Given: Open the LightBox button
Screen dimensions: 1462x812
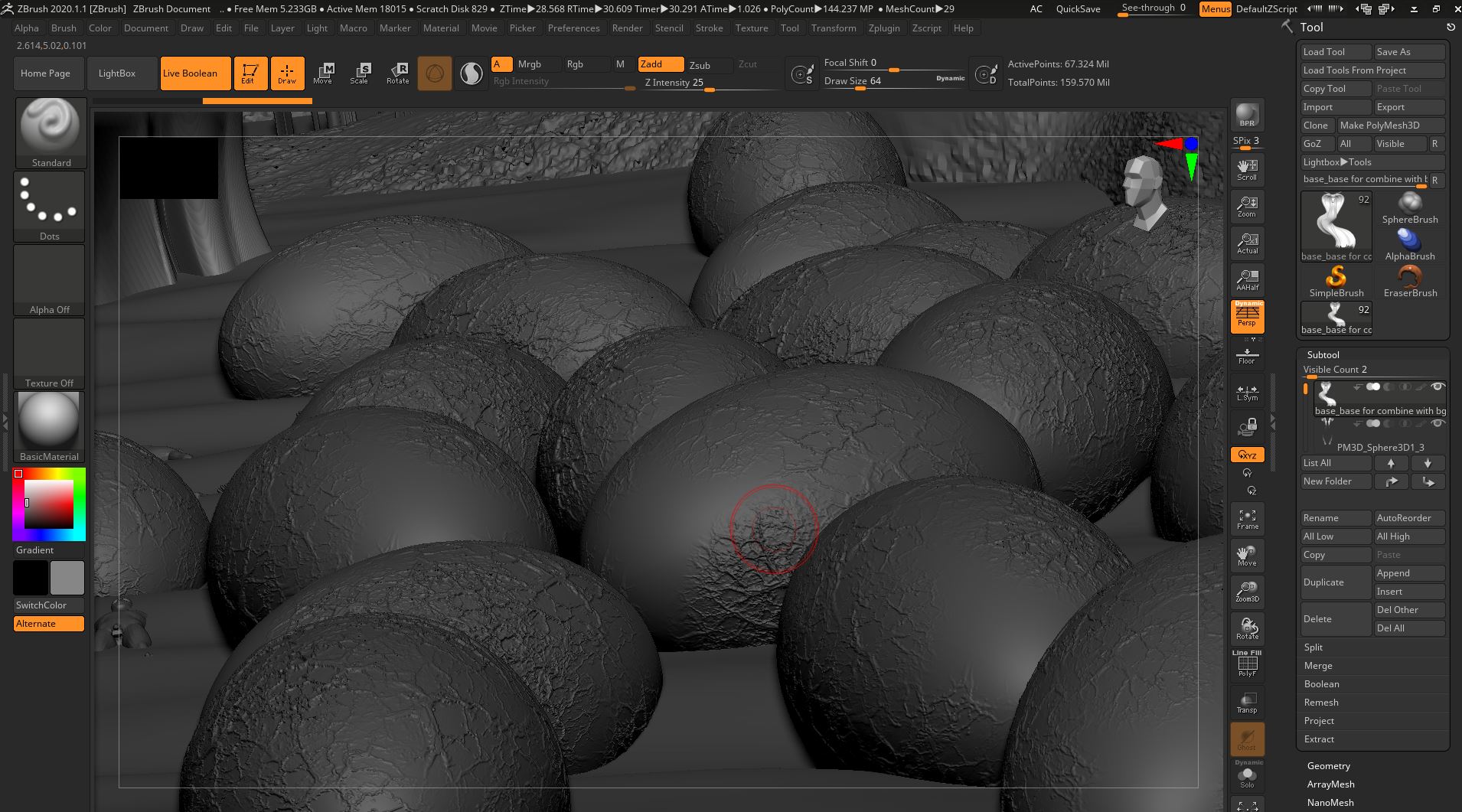Looking at the screenshot, I should (x=122, y=73).
